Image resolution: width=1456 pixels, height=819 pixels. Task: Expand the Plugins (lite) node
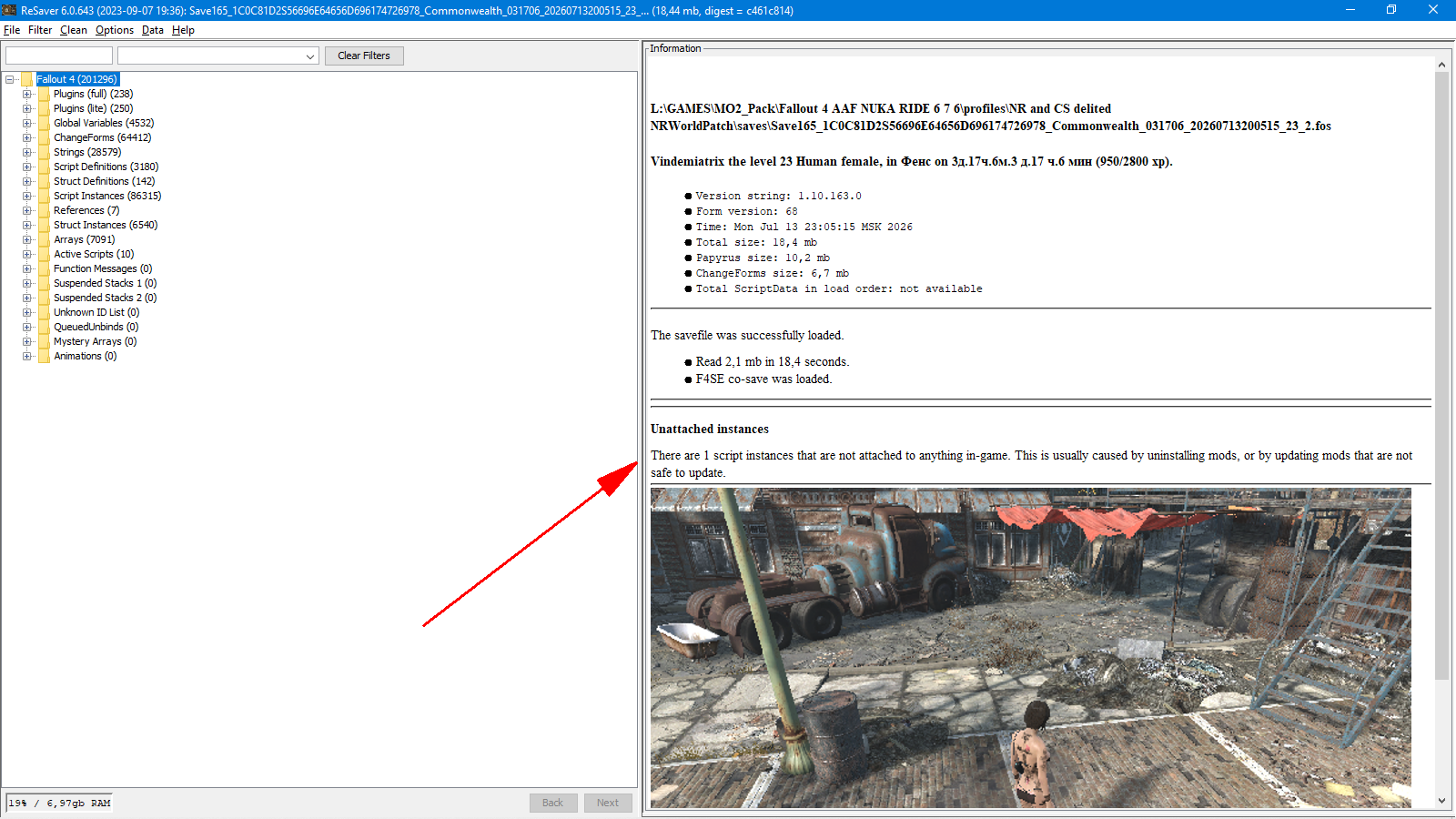pyautogui.click(x=27, y=108)
